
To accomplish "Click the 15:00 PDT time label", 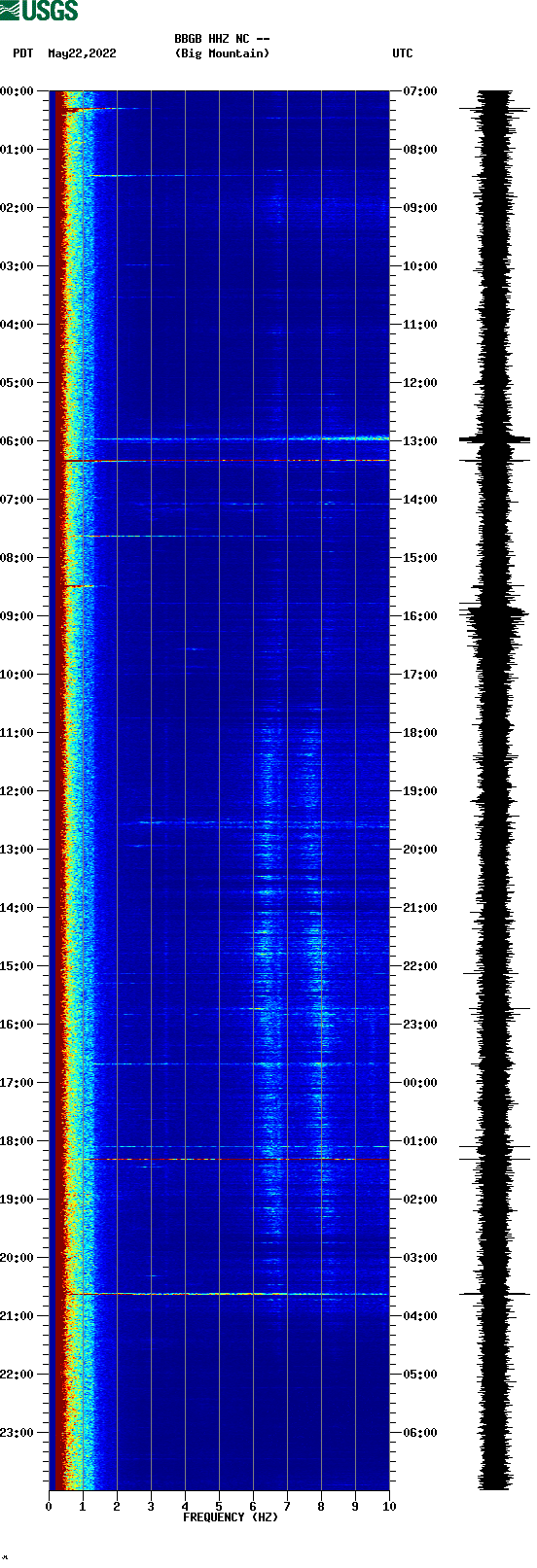I will [x=18, y=966].
